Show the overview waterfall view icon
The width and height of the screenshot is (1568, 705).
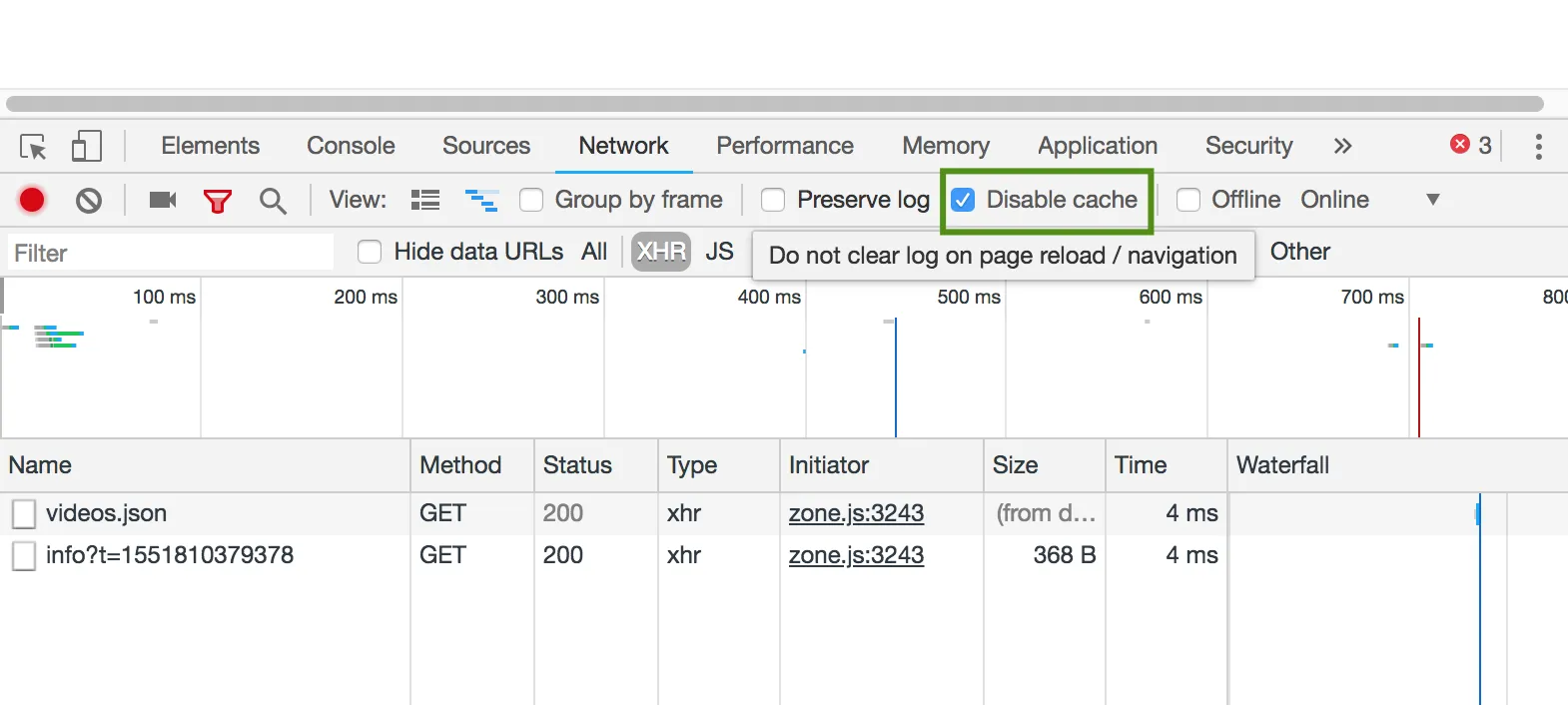(x=481, y=201)
